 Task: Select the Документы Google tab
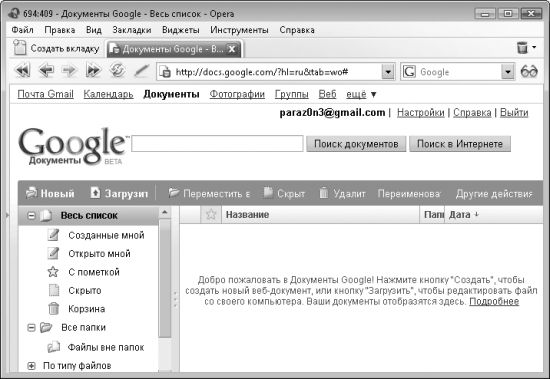174,49
